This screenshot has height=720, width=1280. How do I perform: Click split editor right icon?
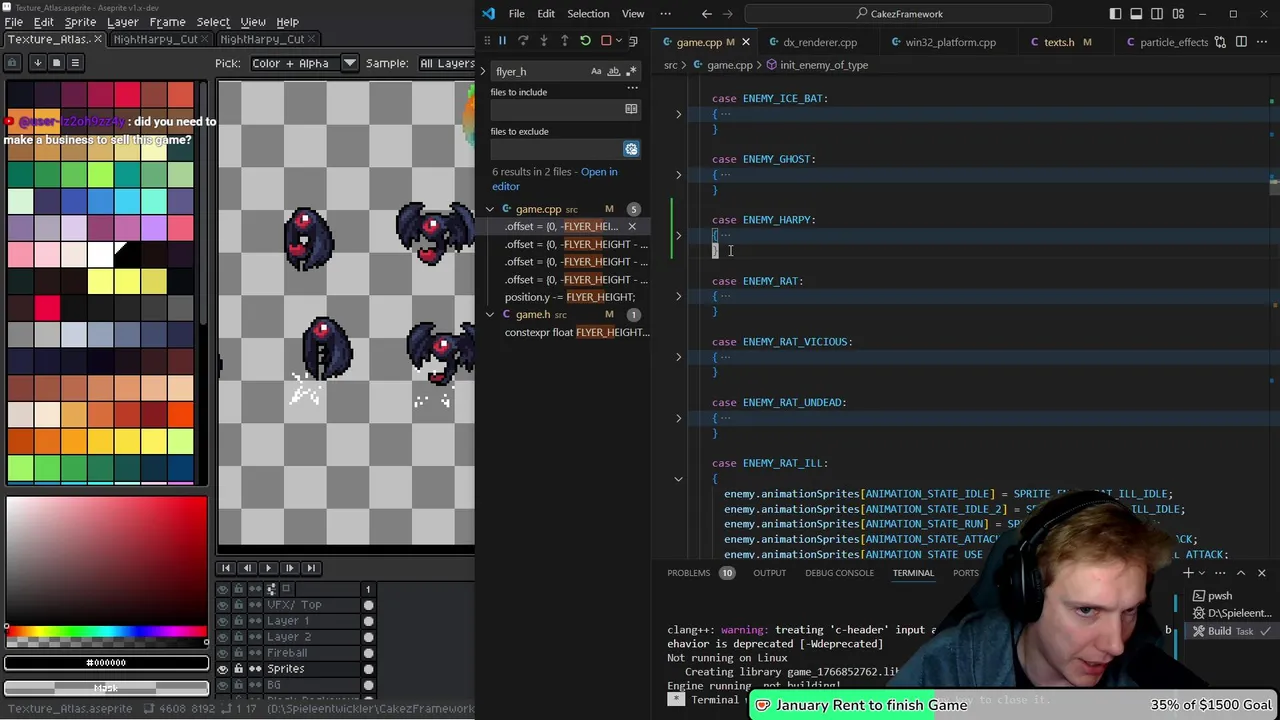[1241, 42]
